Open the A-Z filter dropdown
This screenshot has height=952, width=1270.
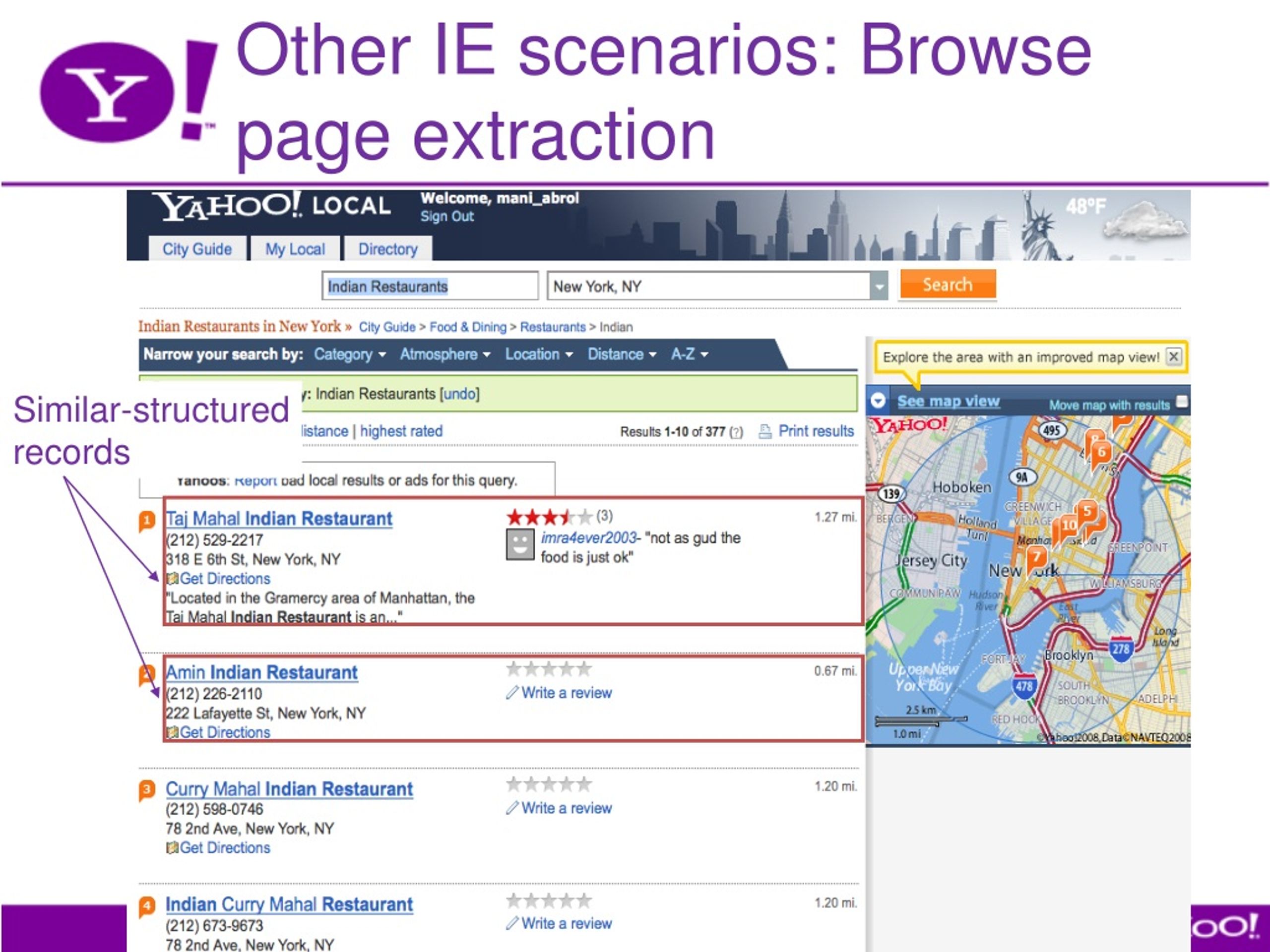coord(689,354)
